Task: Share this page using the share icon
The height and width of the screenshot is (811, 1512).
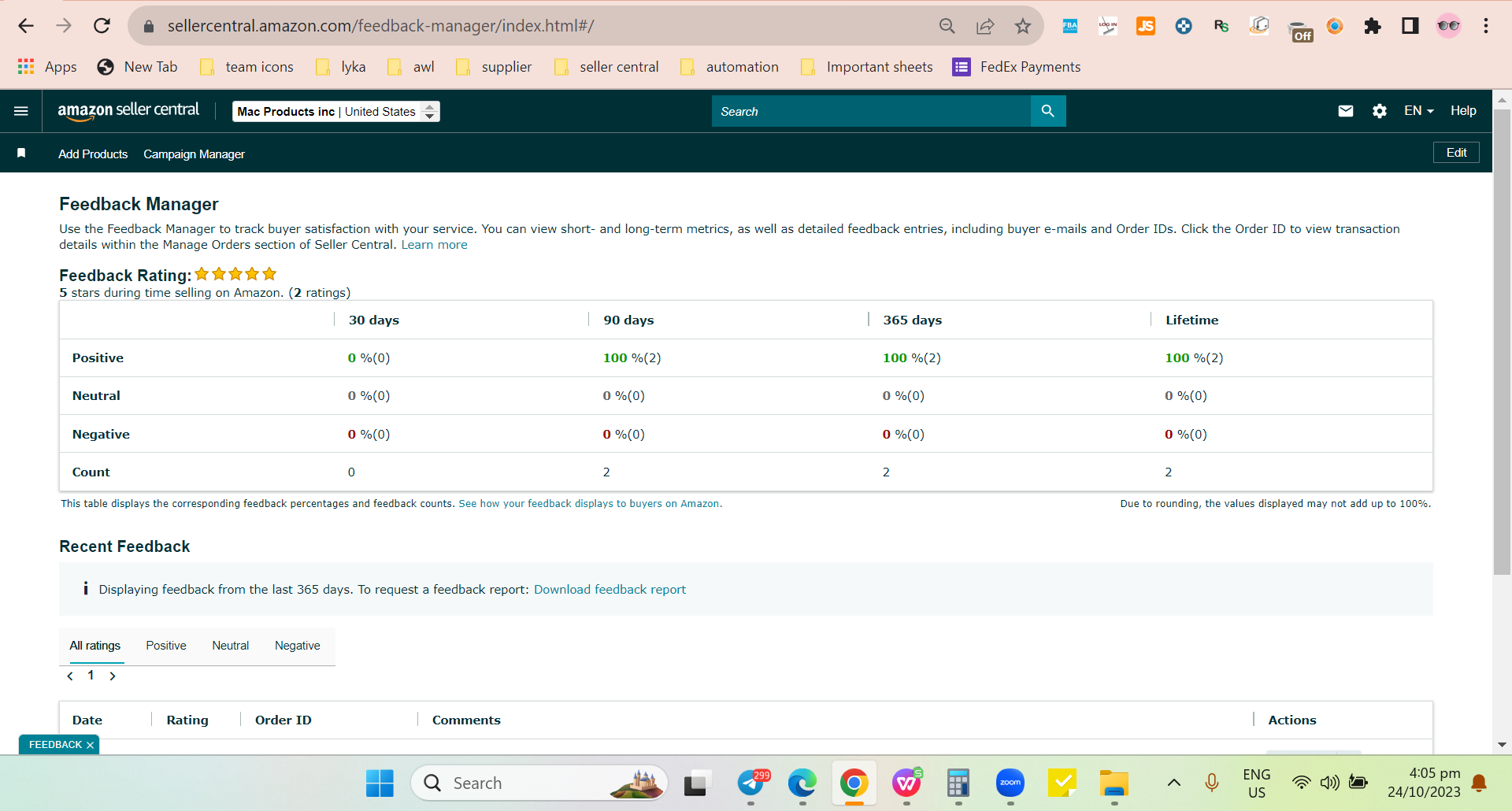Action: click(985, 26)
